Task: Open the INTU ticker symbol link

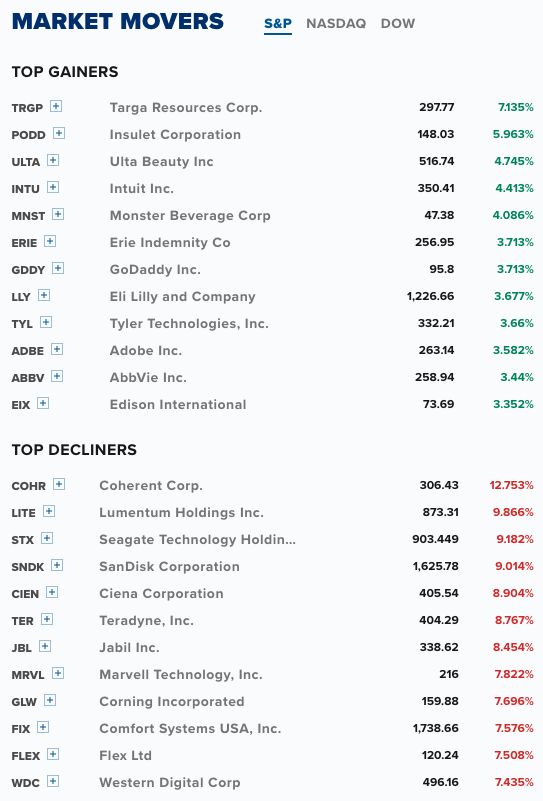Action: coord(26,189)
